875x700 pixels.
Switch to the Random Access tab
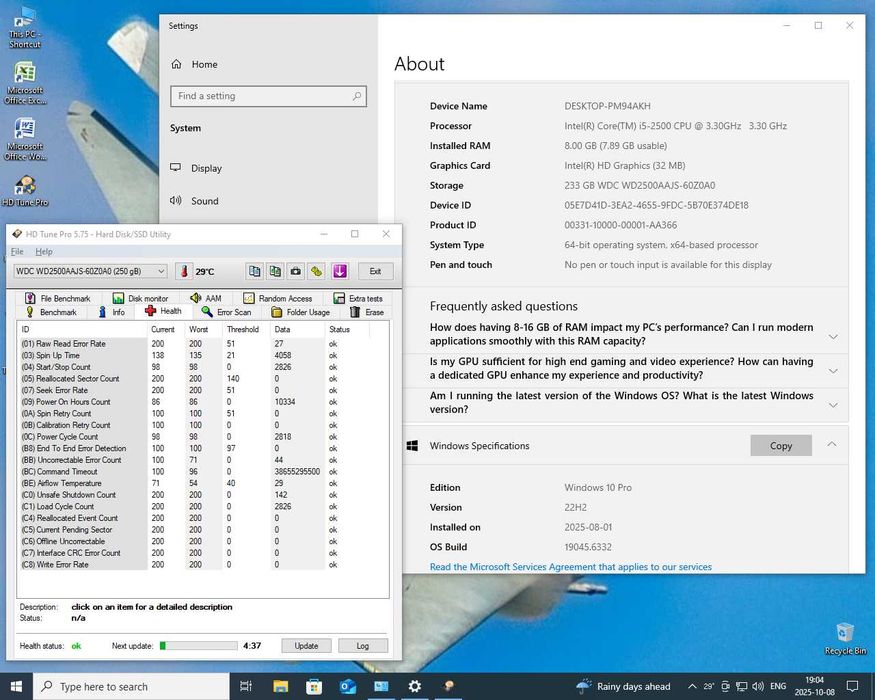[277, 298]
